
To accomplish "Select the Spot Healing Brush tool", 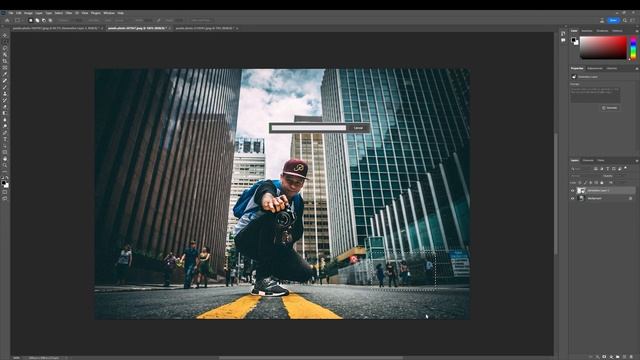I will (x=5, y=81).
